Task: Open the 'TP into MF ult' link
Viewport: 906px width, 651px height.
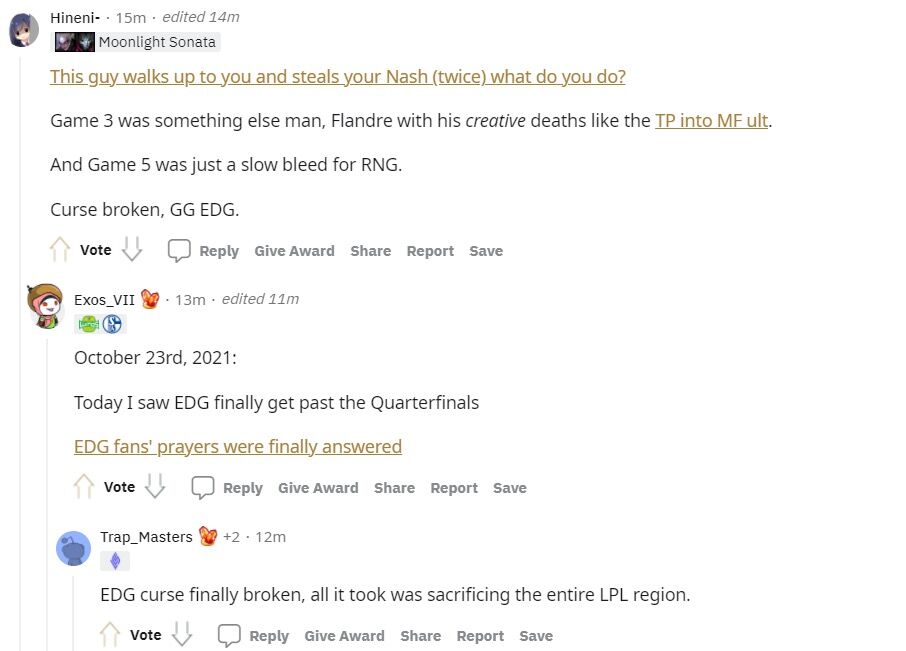Action: (711, 121)
